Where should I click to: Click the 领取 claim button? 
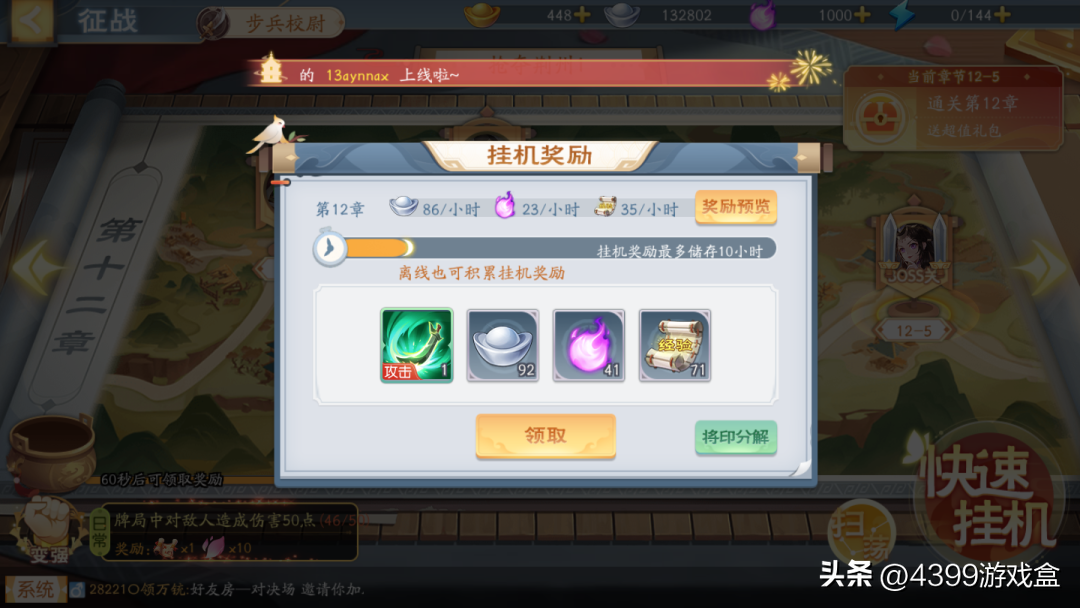point(546,436)
